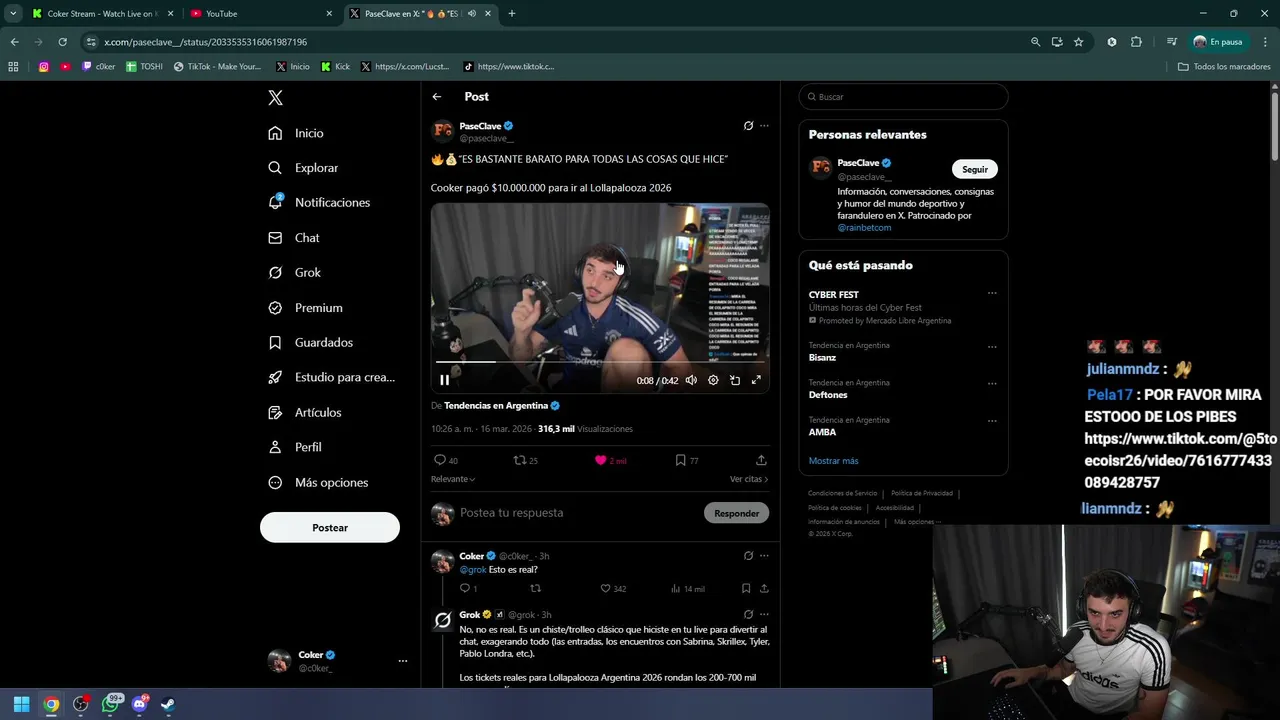The height and width of the screenshot is (720, 1280).
Task: Repost the PaseClave post
Action: 525,460
